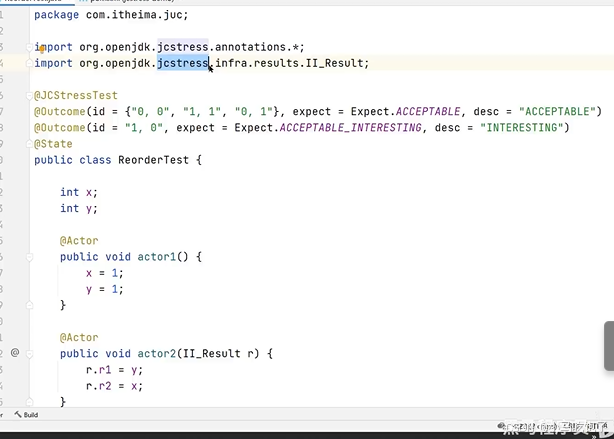Click annotations in the first import
The width and height of the screenshot is (614, 439).
pyautogui.click(x=250, y=47)
